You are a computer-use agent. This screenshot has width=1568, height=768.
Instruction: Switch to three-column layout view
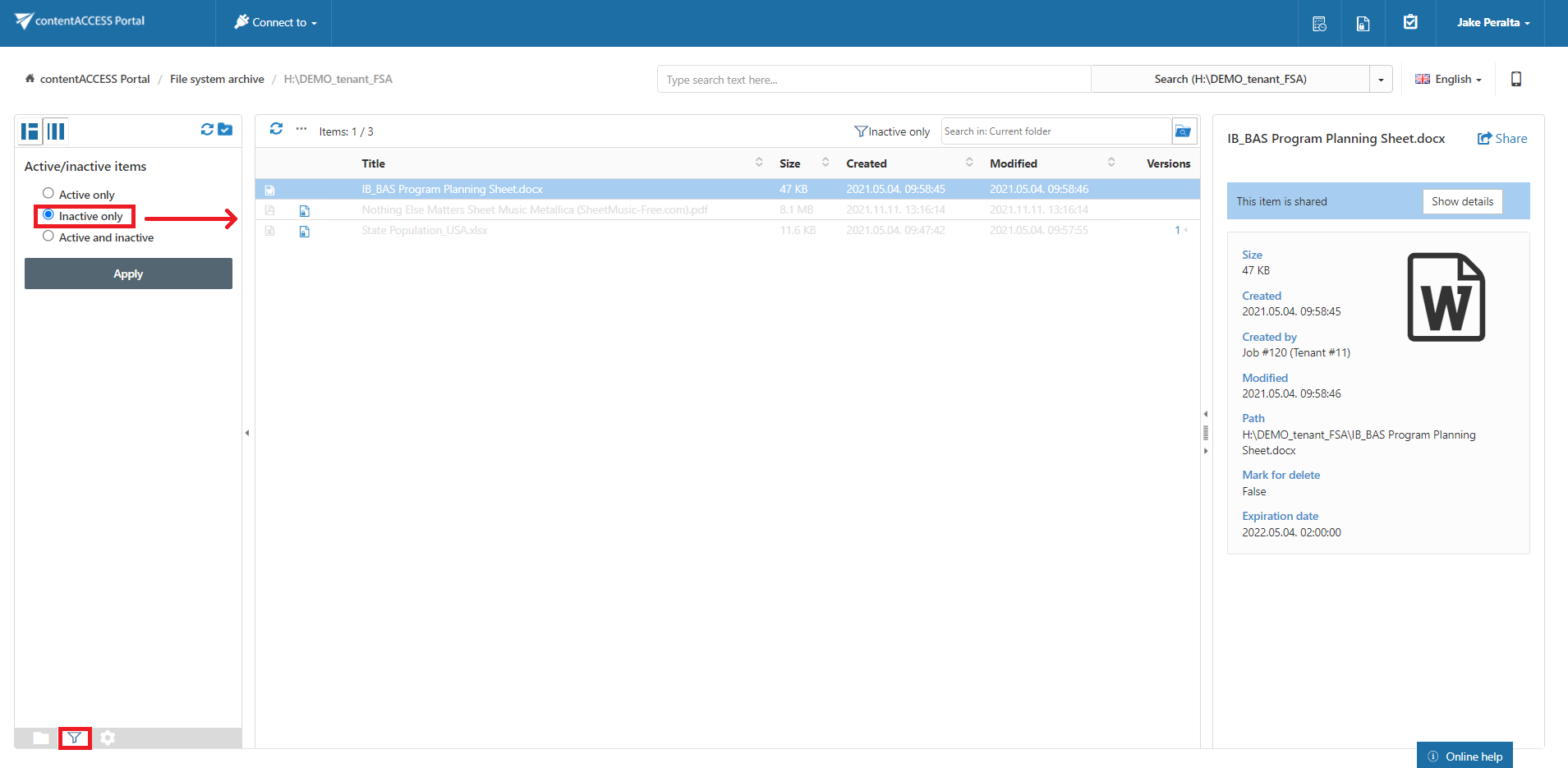[56, 131]
